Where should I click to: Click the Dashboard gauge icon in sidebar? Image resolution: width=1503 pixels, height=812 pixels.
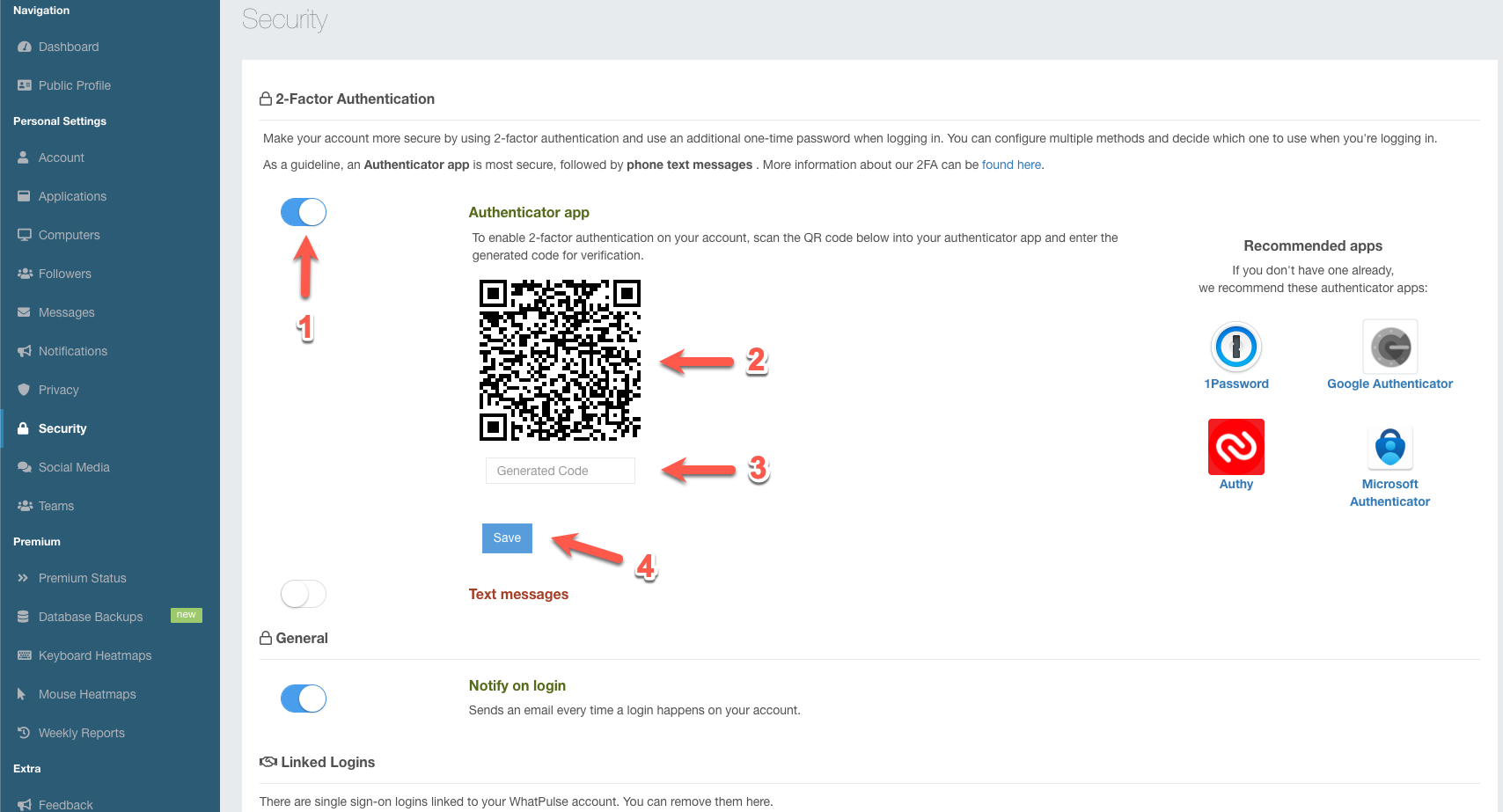pyautogui.click(x=25, y=47)
